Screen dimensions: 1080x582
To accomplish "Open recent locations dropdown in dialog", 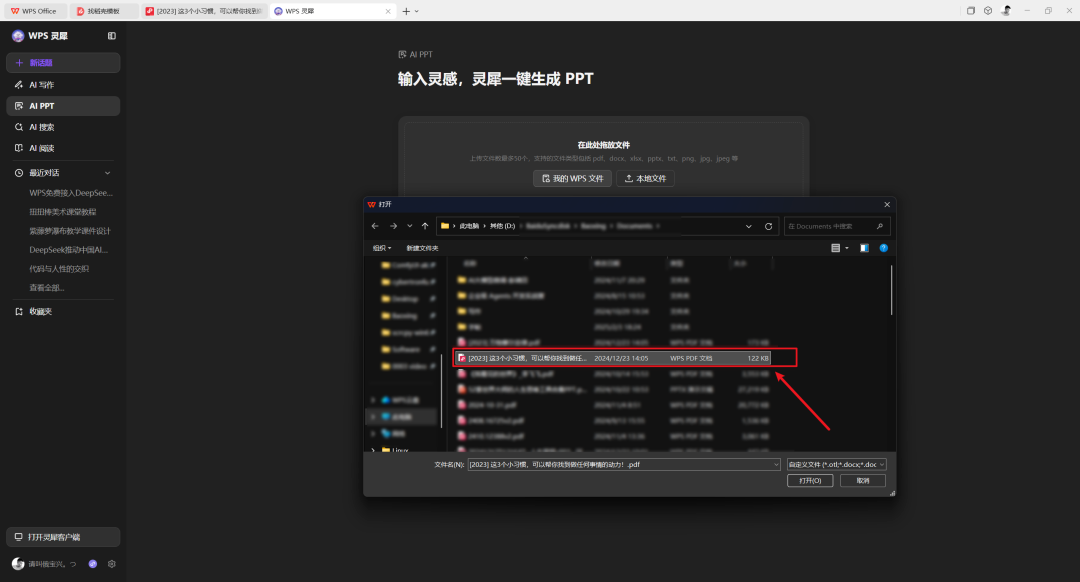I will coord(409,226).
